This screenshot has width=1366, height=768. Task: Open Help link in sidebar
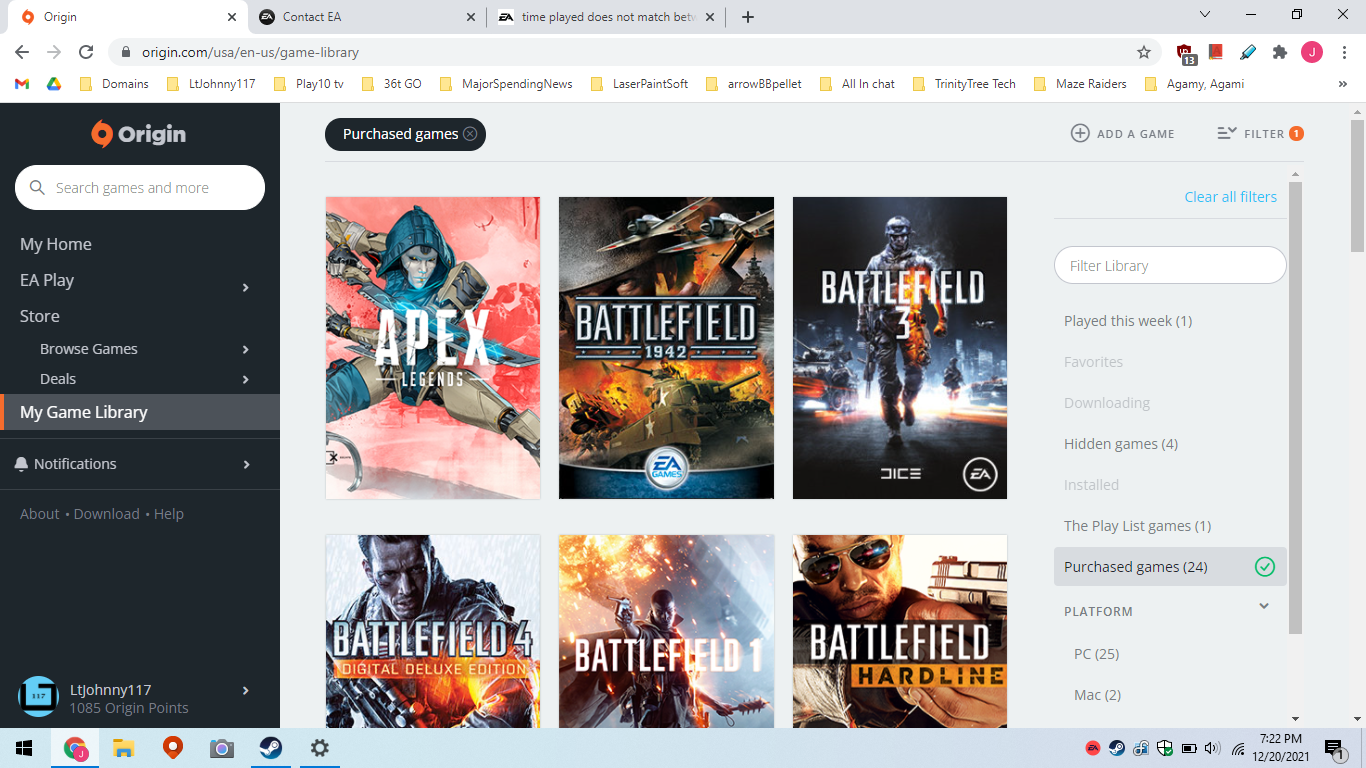pyautogui.click(x=169, y=514)
